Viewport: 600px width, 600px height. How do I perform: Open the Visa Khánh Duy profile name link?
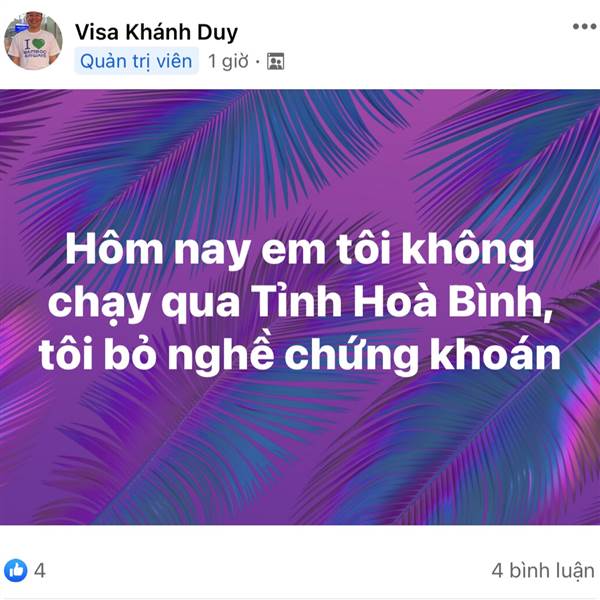tap(156, 32)
